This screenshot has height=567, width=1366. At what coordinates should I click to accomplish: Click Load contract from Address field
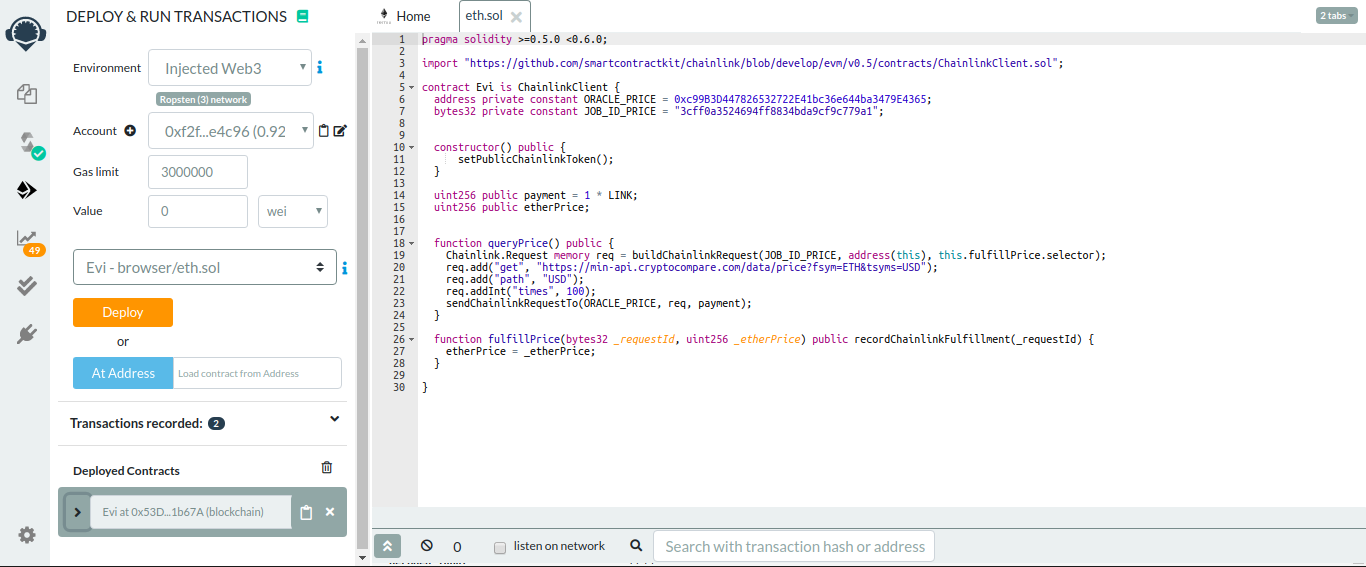(257, 373)
